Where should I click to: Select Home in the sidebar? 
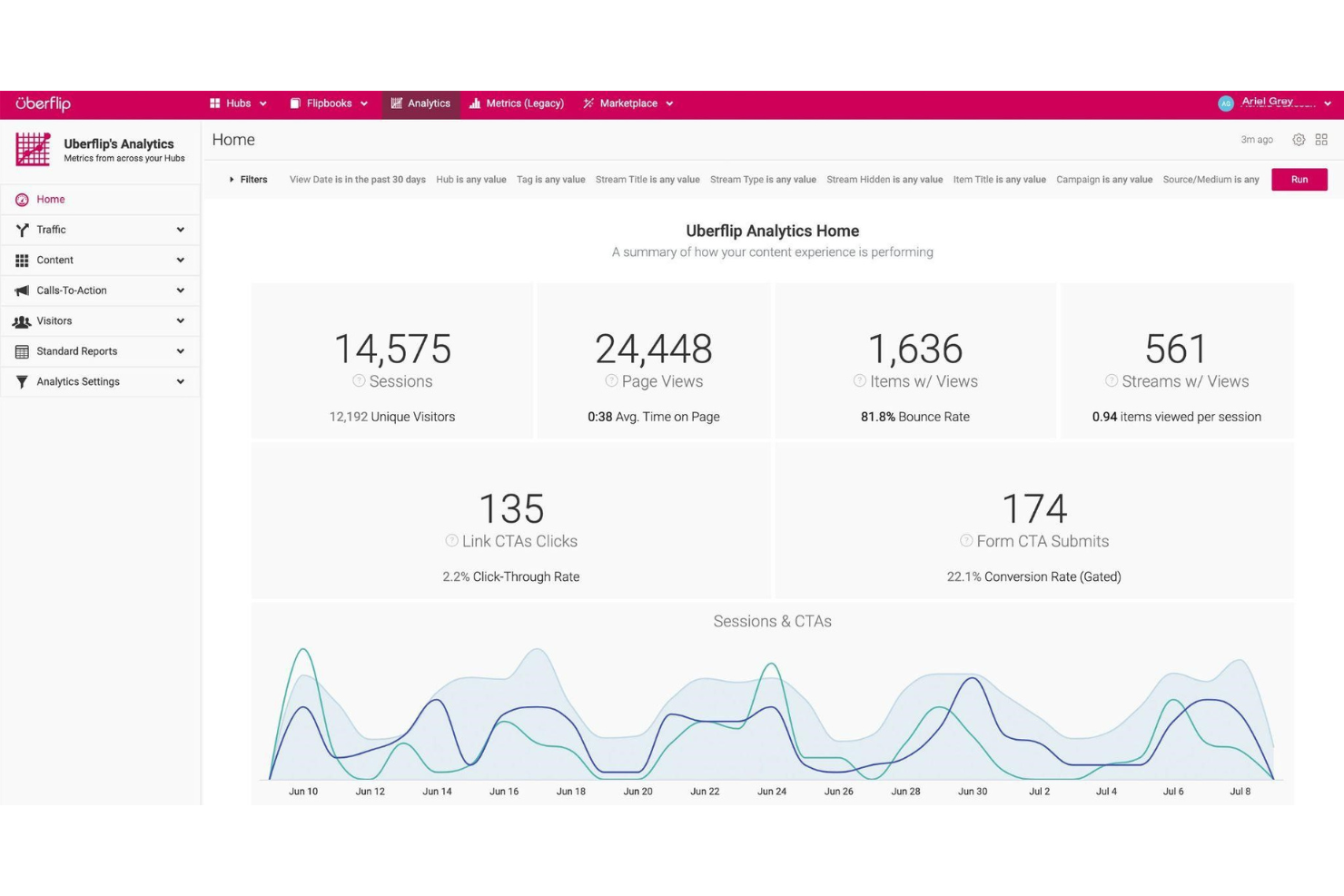(x=100, y=200)
